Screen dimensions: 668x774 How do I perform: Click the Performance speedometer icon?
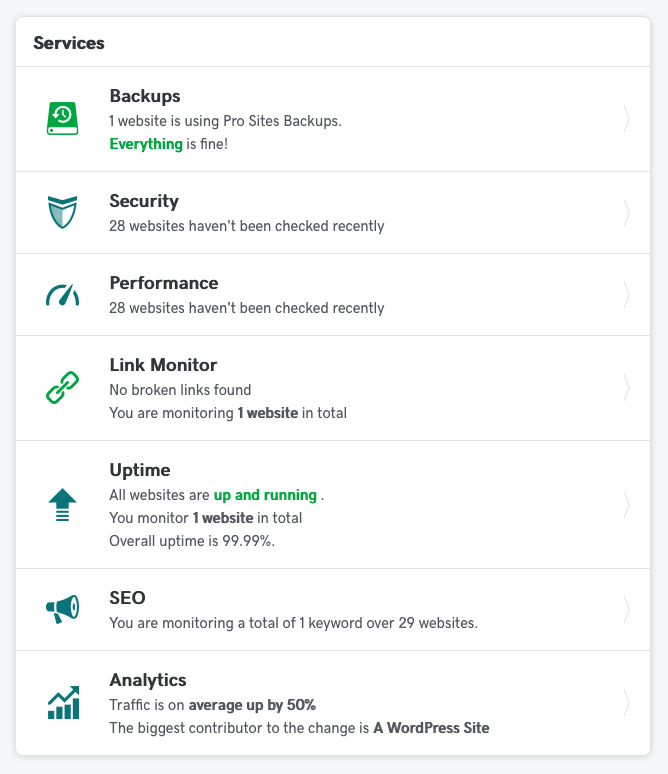pos(62,295)
